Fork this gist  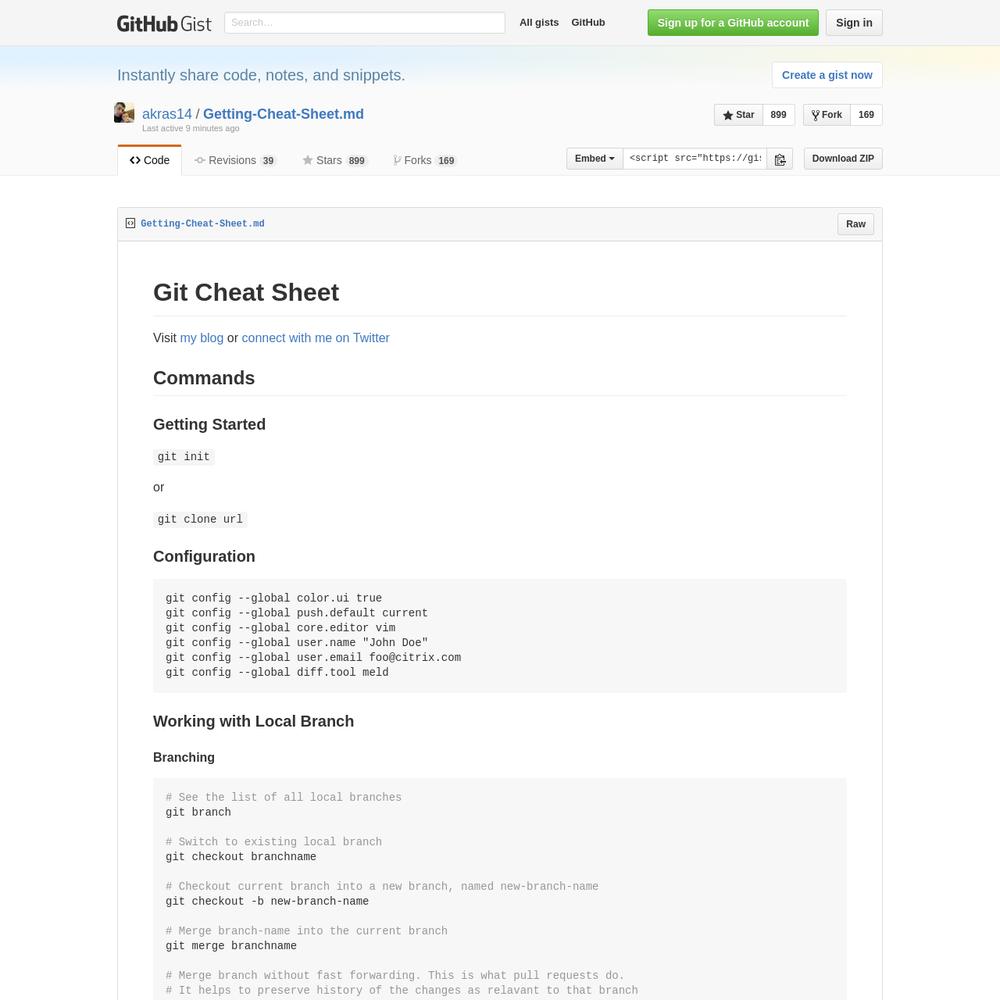pyautogui.click(x=826, y=115)
